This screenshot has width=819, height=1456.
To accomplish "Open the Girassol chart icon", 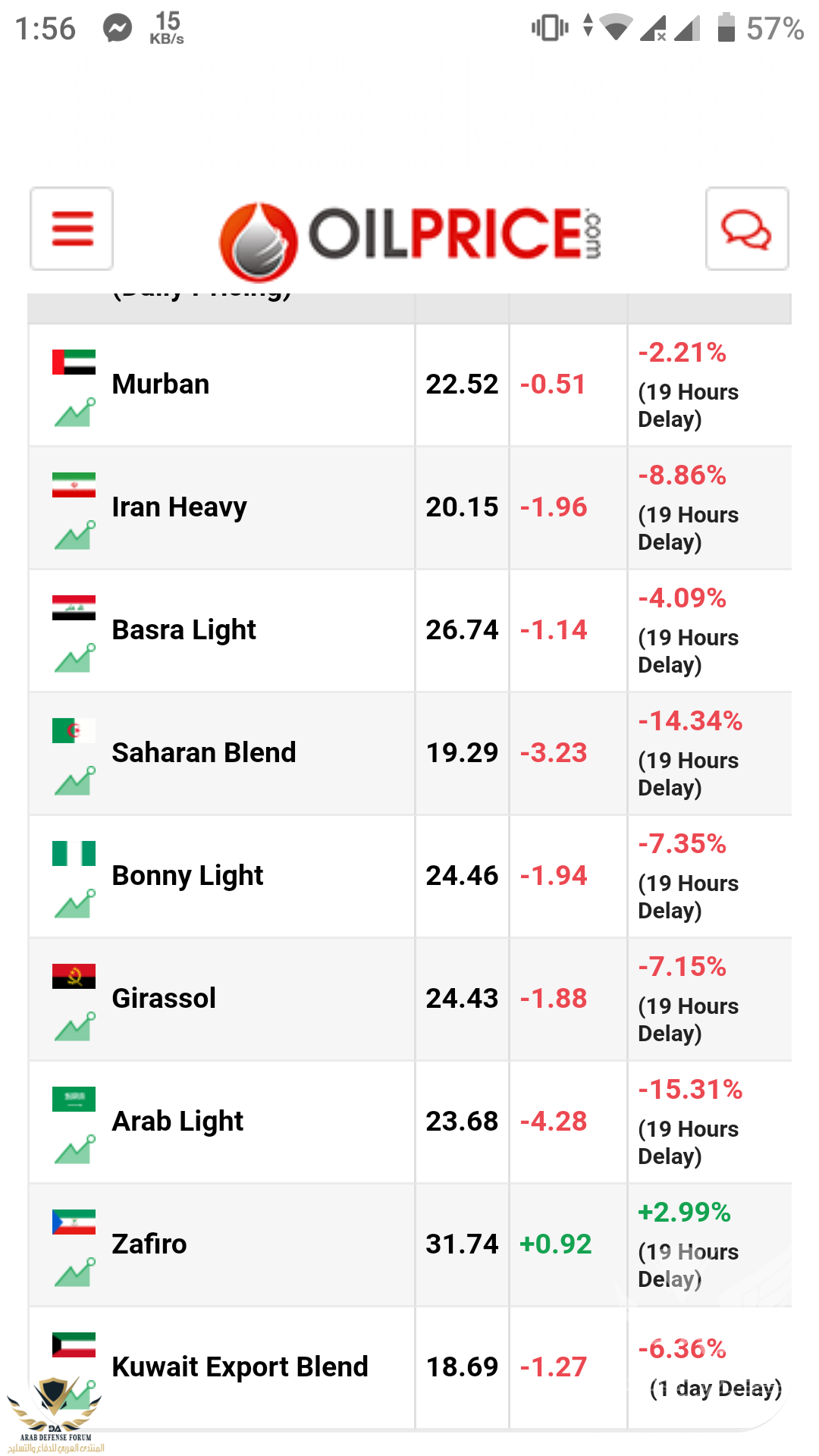I will pos(74,1027).
